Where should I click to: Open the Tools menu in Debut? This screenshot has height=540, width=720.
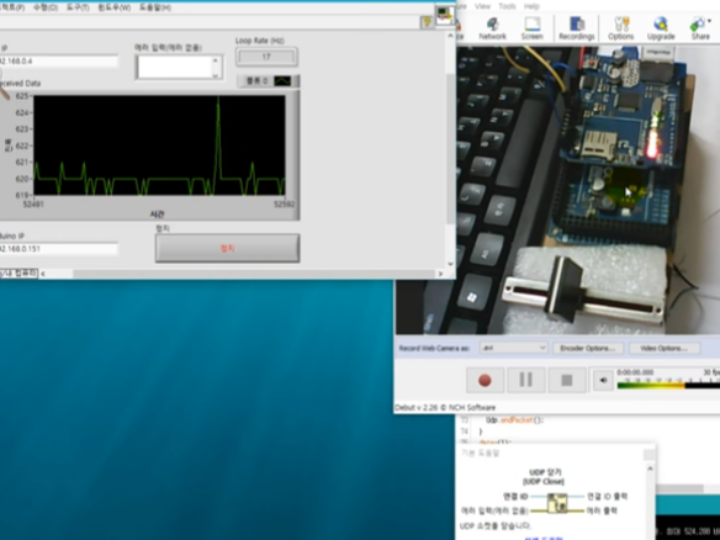507,6
